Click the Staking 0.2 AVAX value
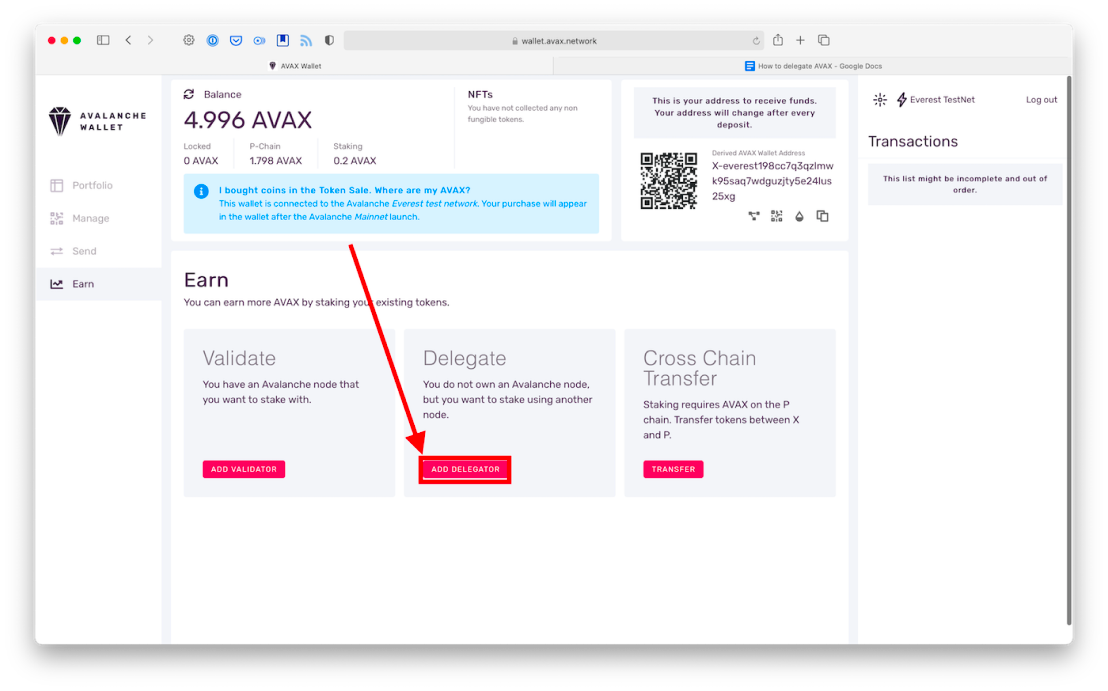Screen dimensions: 1108x691 (355, 161)
